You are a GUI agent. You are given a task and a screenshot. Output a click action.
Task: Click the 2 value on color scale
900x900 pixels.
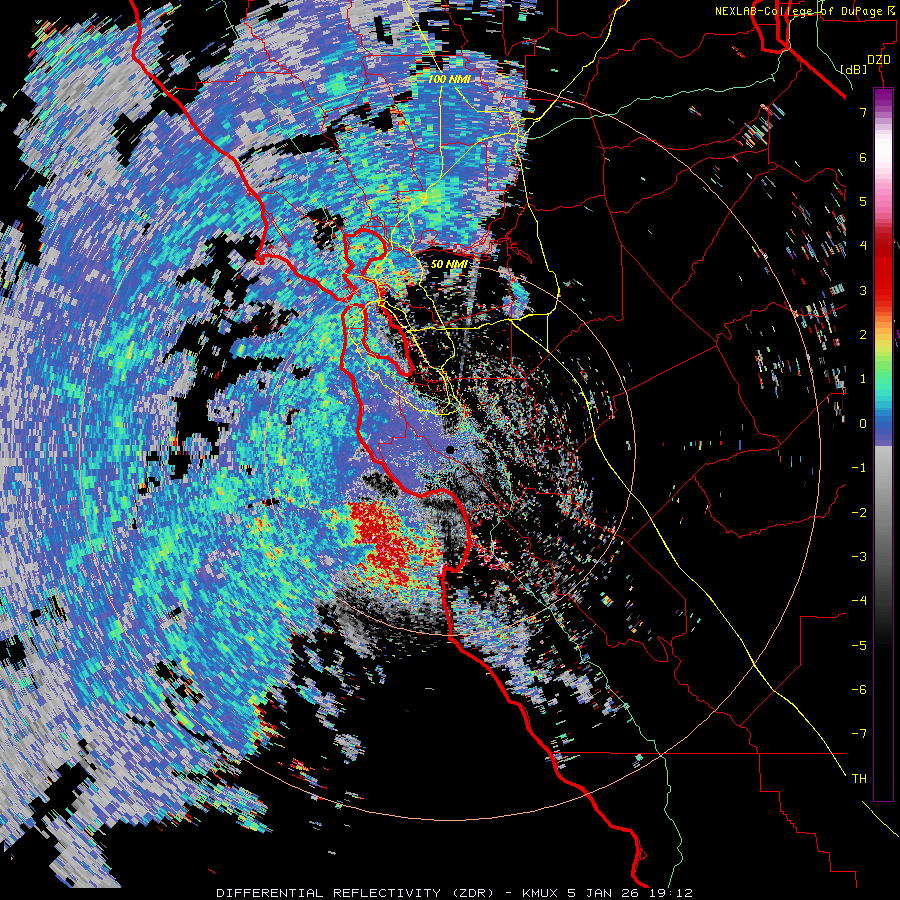pos(863,335)
